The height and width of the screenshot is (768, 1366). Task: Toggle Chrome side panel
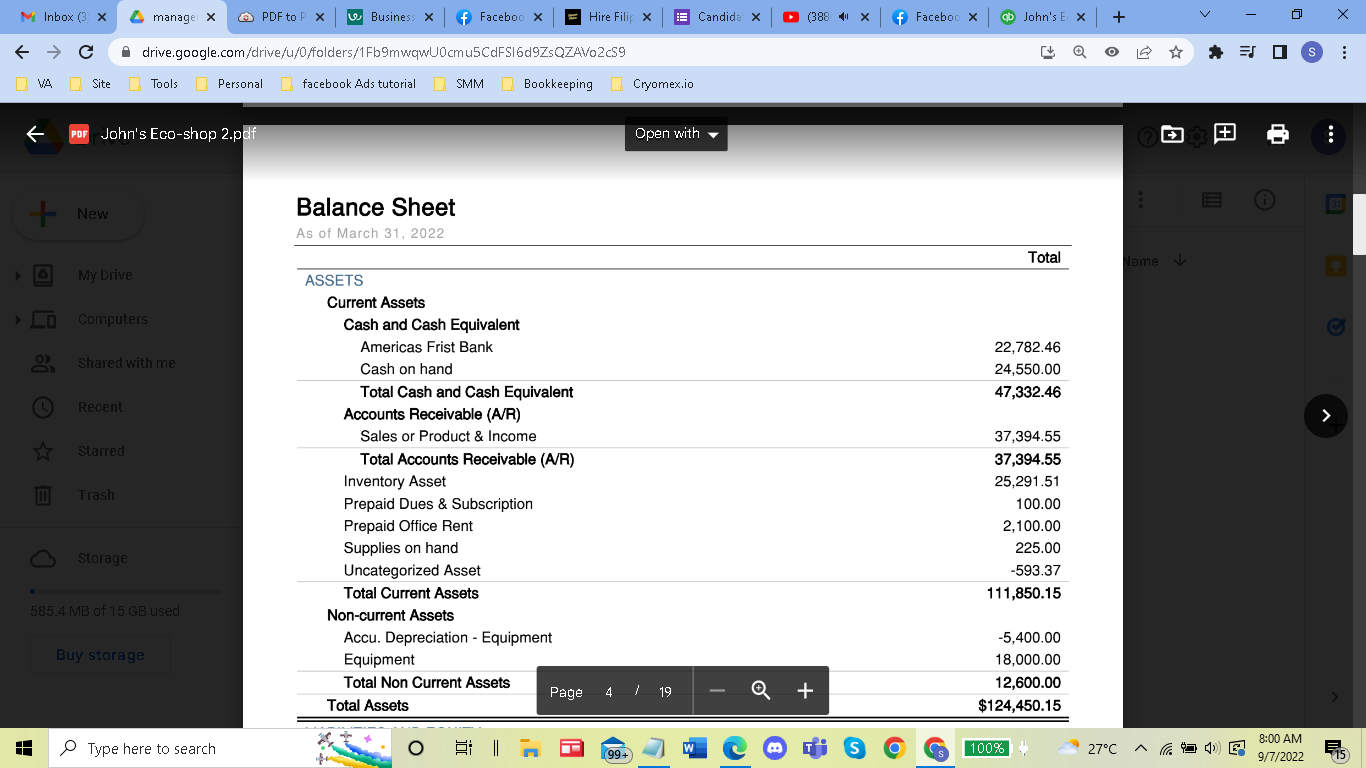[x=1279, y=52]
